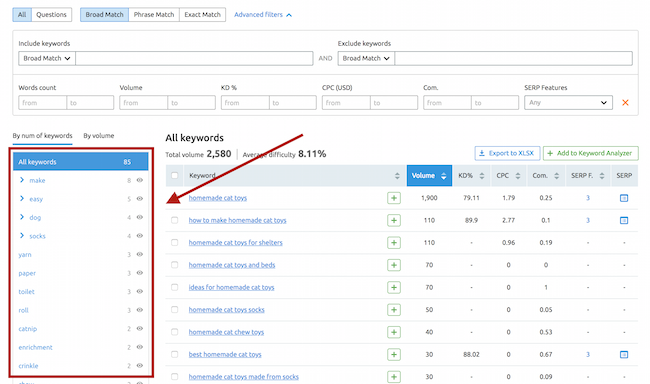Screen dimensions: 650x384
Task: Expand the 'dog' keyword group
Action: pos(22,217)
